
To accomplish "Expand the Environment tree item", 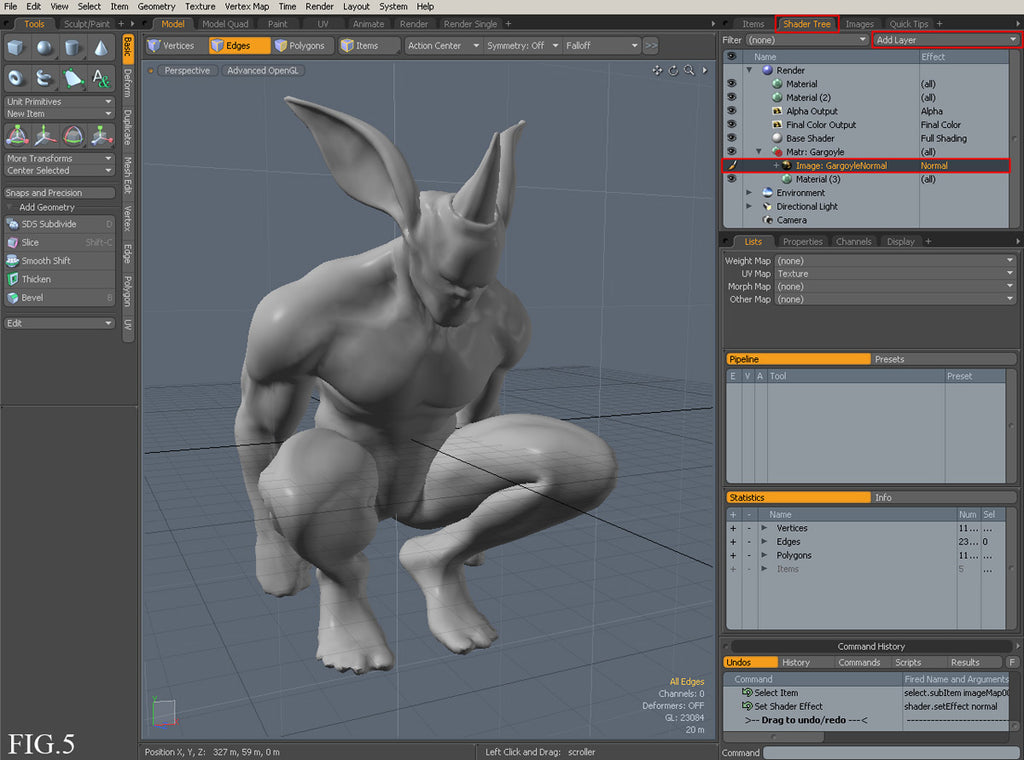I will point(750,193).
